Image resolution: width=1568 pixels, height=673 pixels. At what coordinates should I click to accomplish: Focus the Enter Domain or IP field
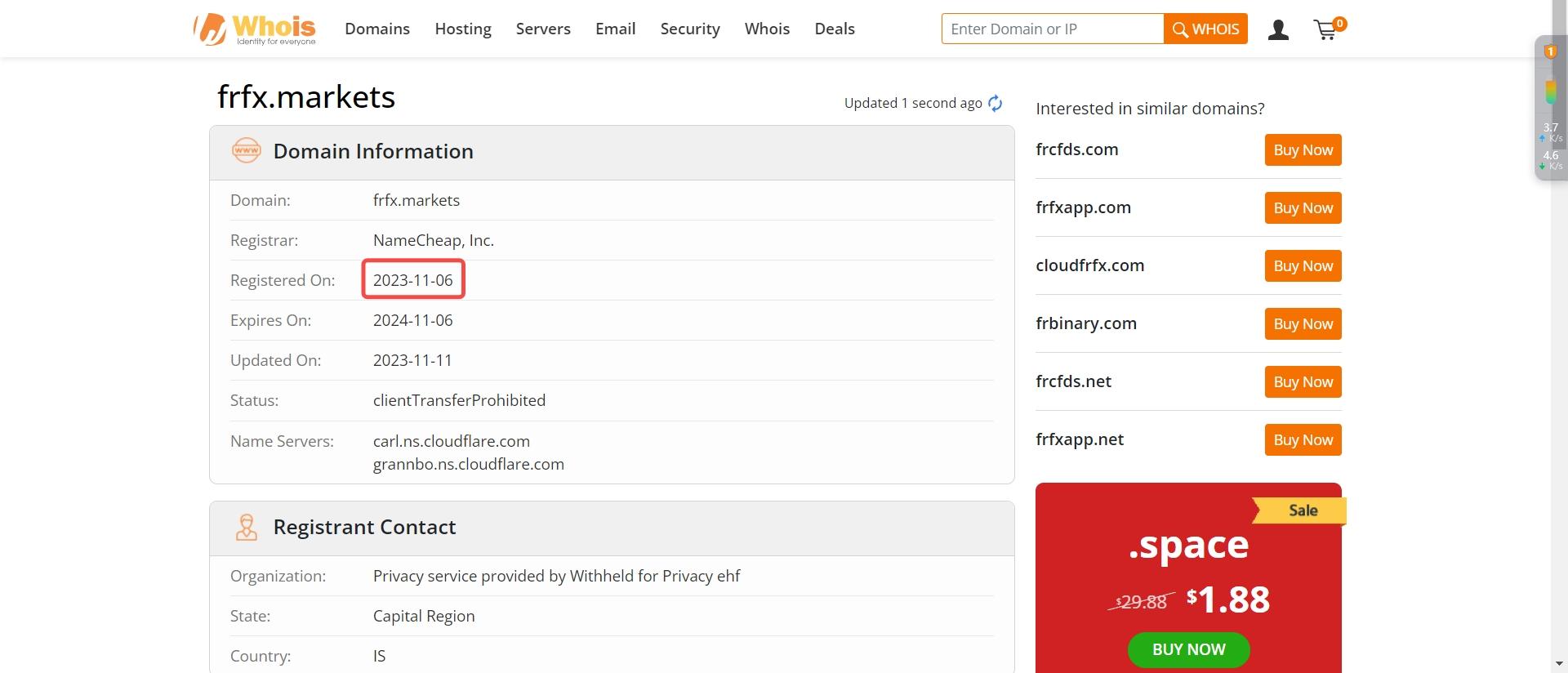tap(1053, 29)
